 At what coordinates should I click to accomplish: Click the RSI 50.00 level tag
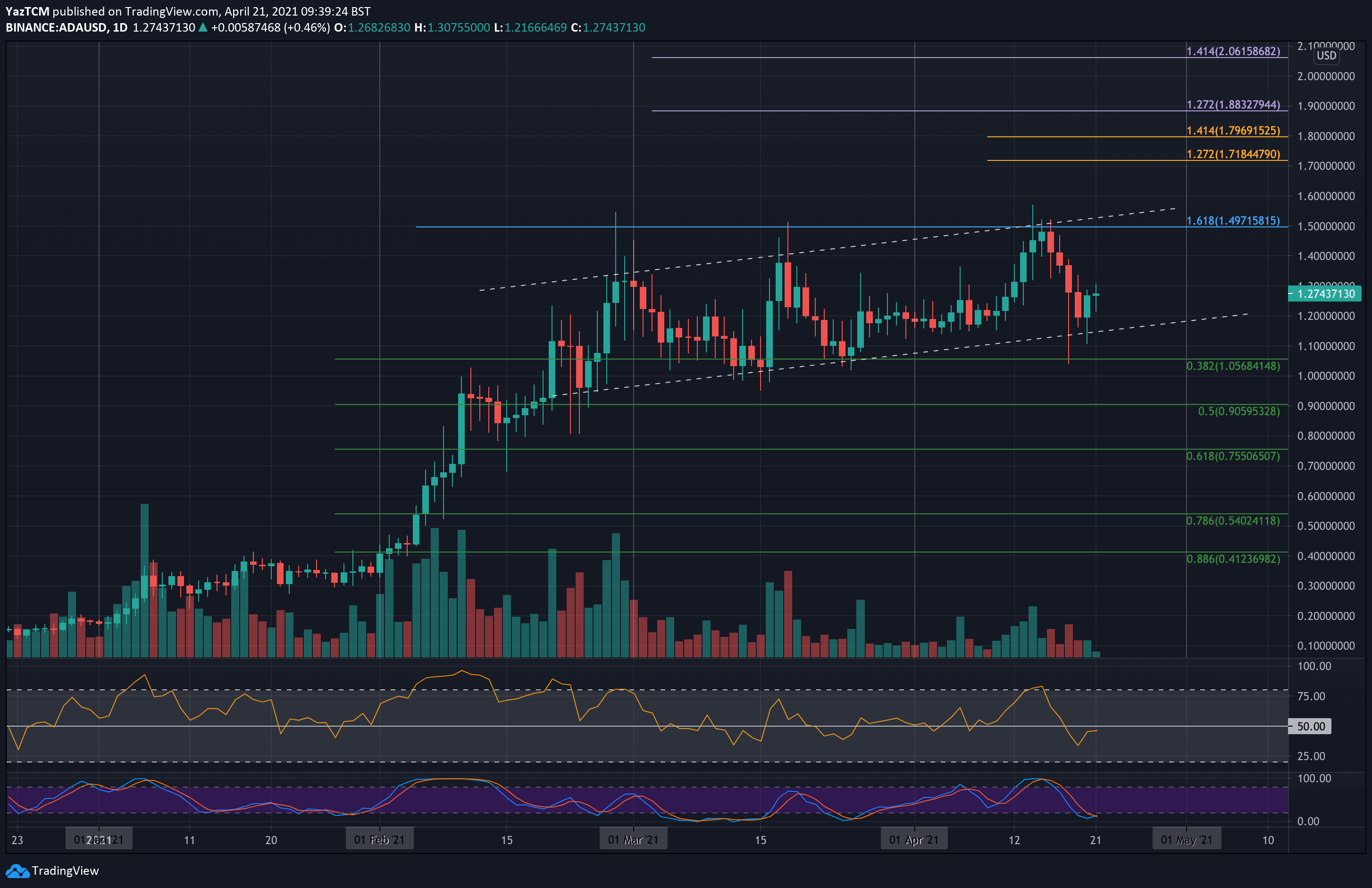click(1310, 727)
